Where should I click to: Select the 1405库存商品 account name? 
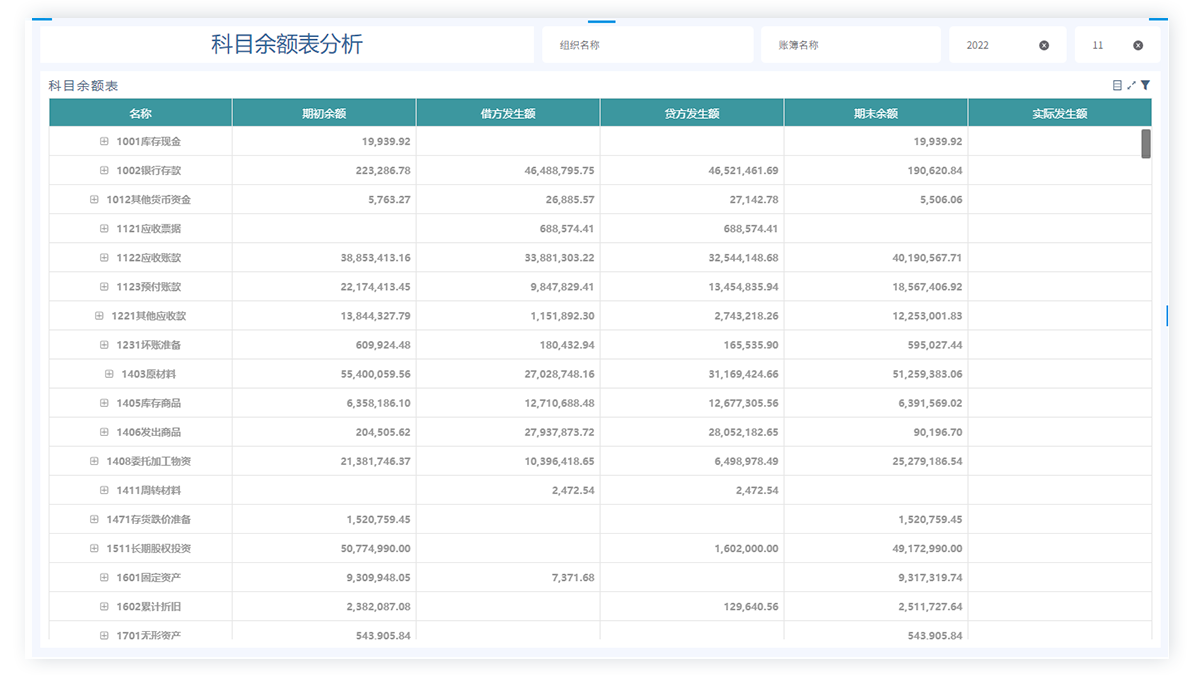[148, 403]
